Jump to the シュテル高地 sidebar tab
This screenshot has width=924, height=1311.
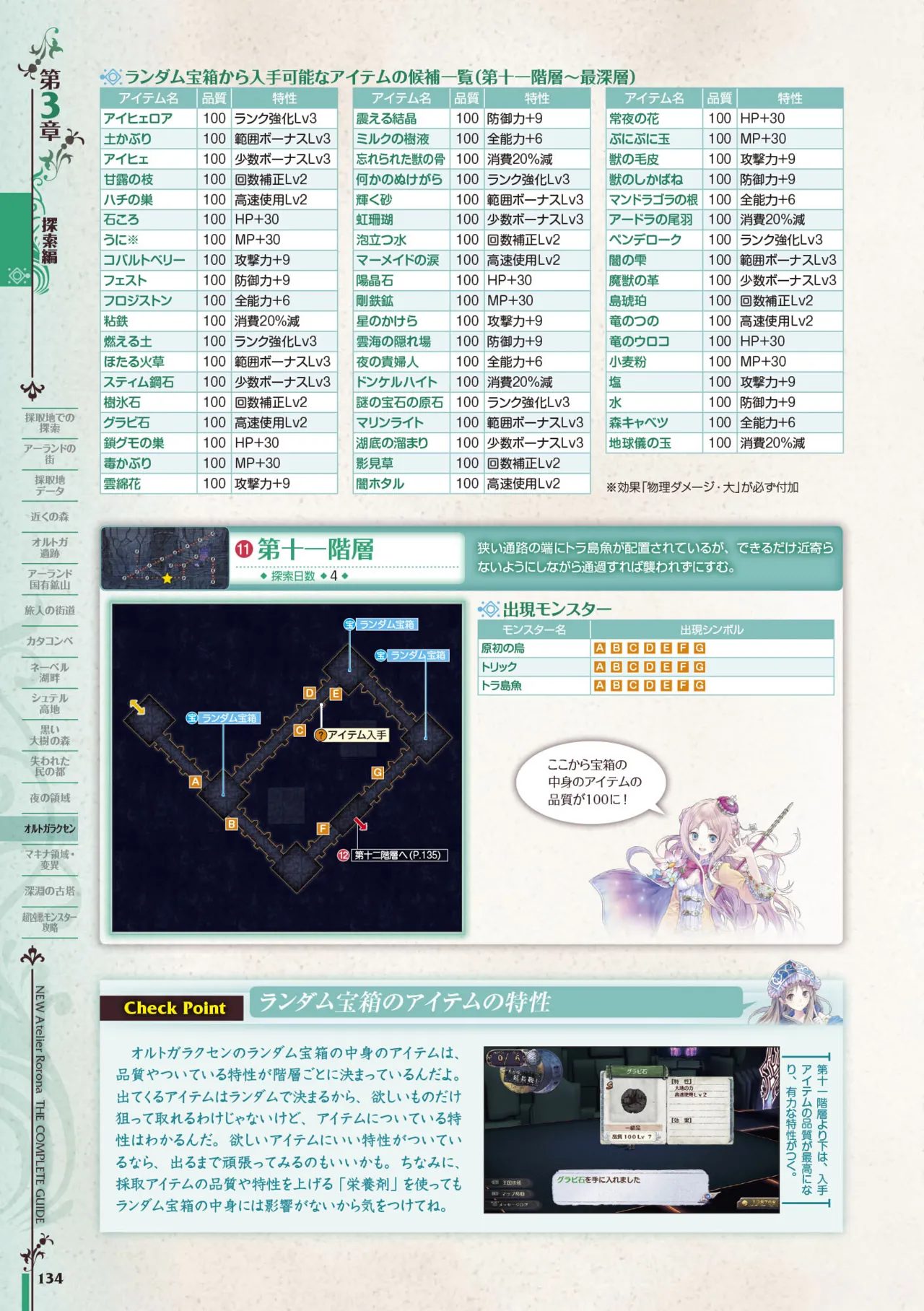(49, 704)
